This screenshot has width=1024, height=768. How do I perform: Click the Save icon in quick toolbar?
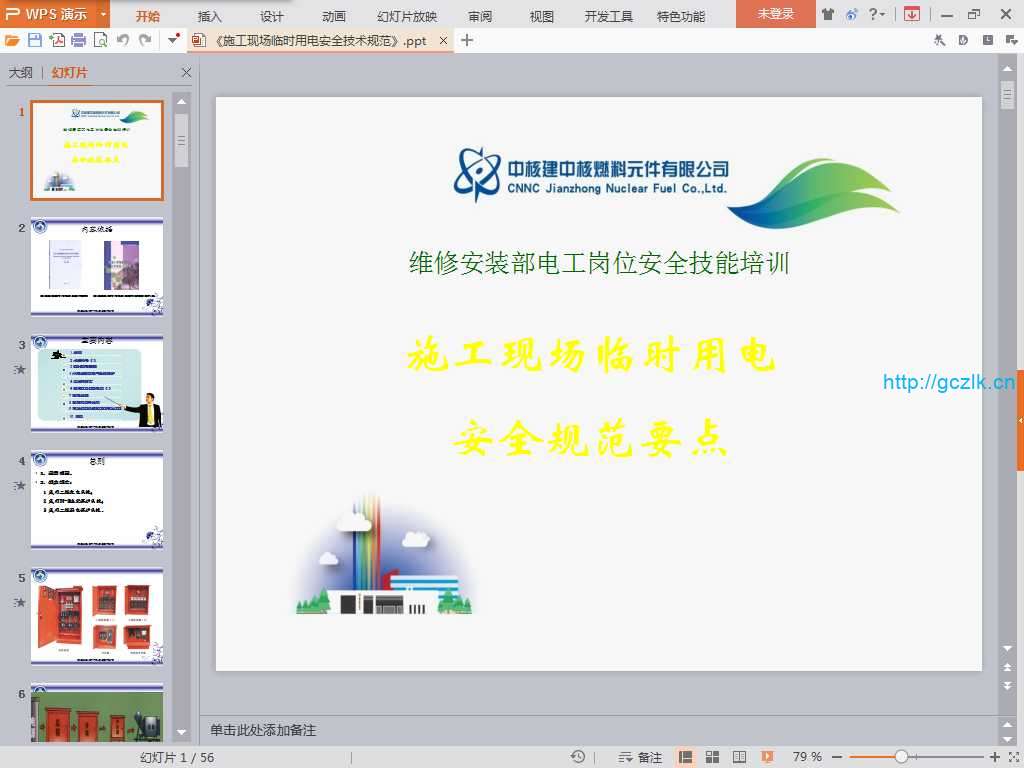coord(35,40)
